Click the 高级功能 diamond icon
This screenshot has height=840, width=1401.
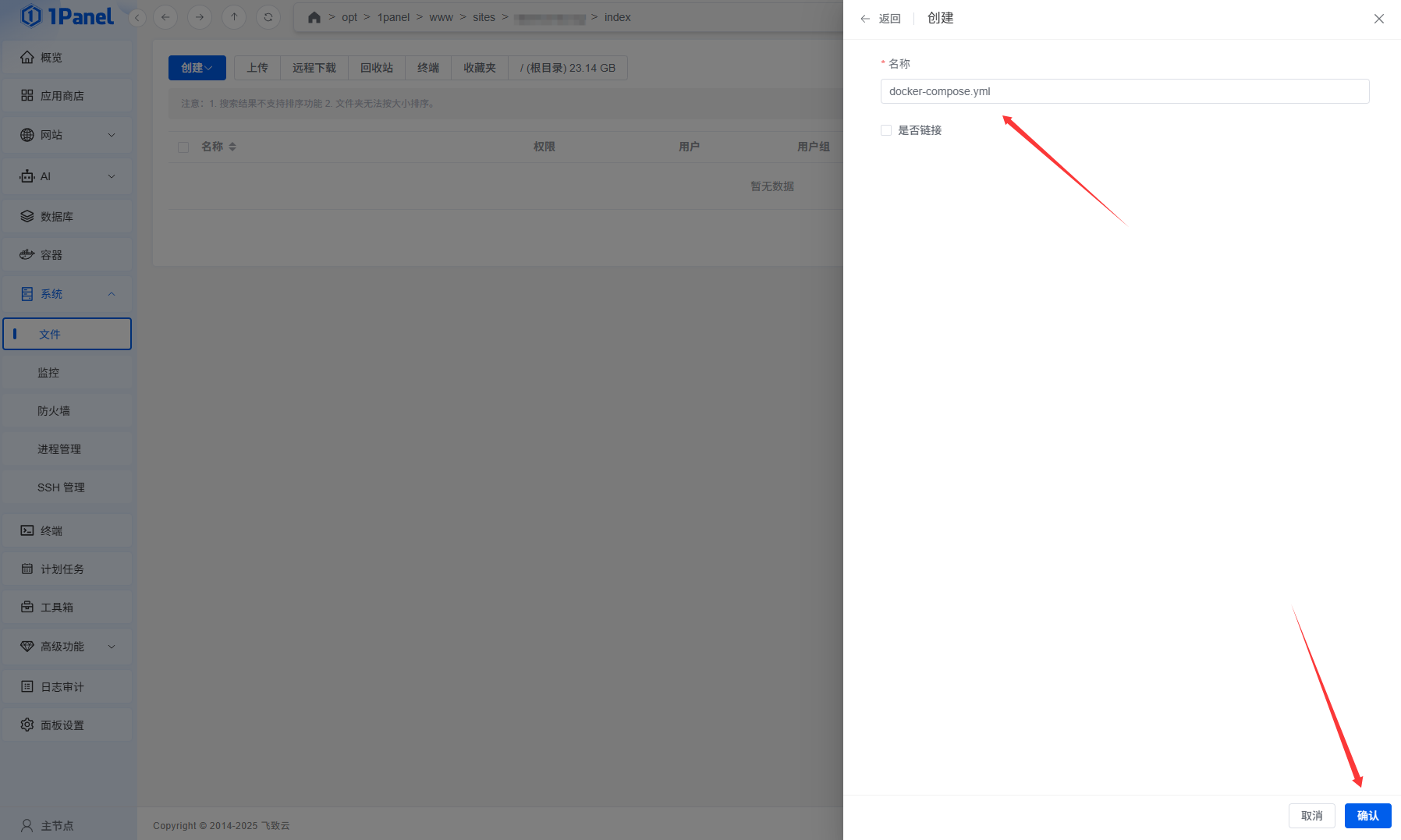pos(27,647)
